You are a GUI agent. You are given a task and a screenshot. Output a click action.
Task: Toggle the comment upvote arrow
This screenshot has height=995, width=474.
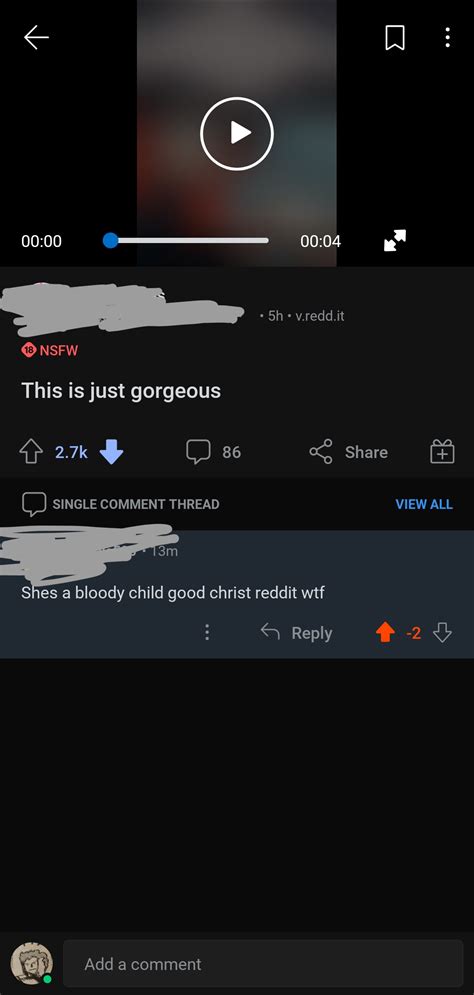click(x=385, y=633)
